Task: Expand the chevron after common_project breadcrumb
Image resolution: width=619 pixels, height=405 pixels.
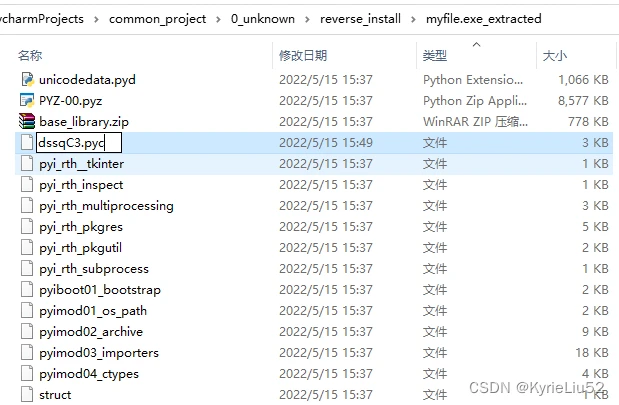Action: [x=219, y=18]
